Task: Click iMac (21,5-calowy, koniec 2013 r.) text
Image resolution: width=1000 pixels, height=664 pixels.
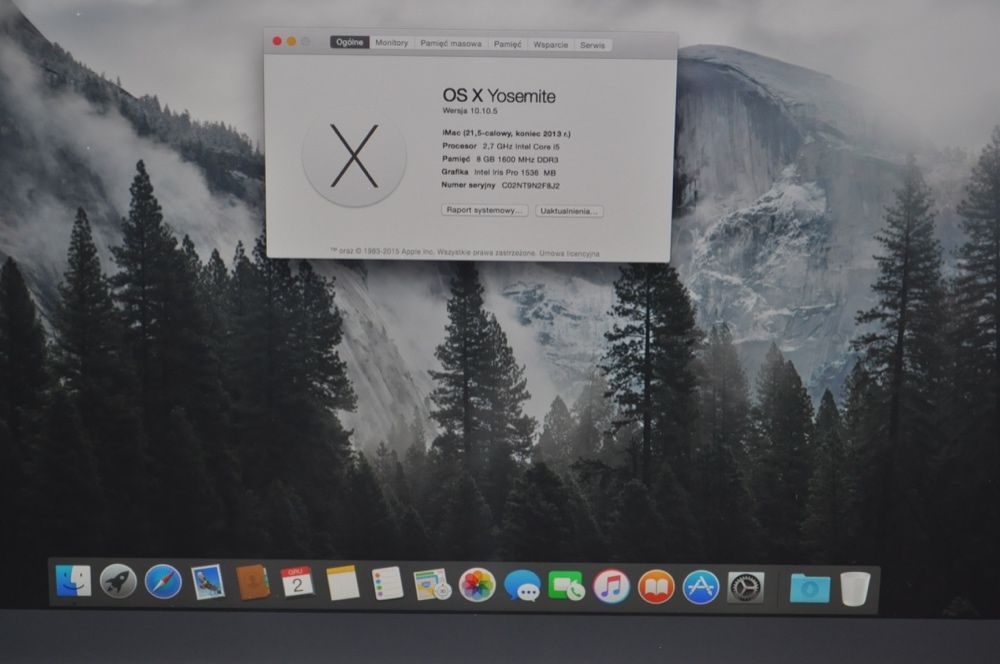Action: (x=506, y=133)
